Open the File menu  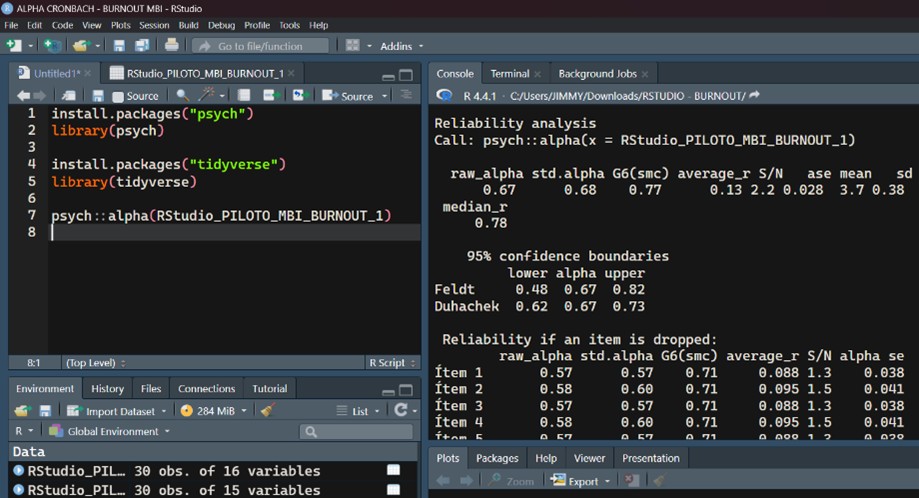[11, 25]
